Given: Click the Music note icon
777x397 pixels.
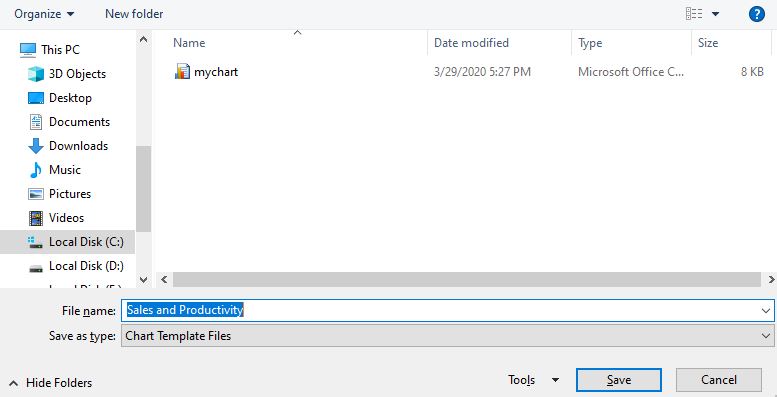Looking at the screenshot, I should coord(36,170).
